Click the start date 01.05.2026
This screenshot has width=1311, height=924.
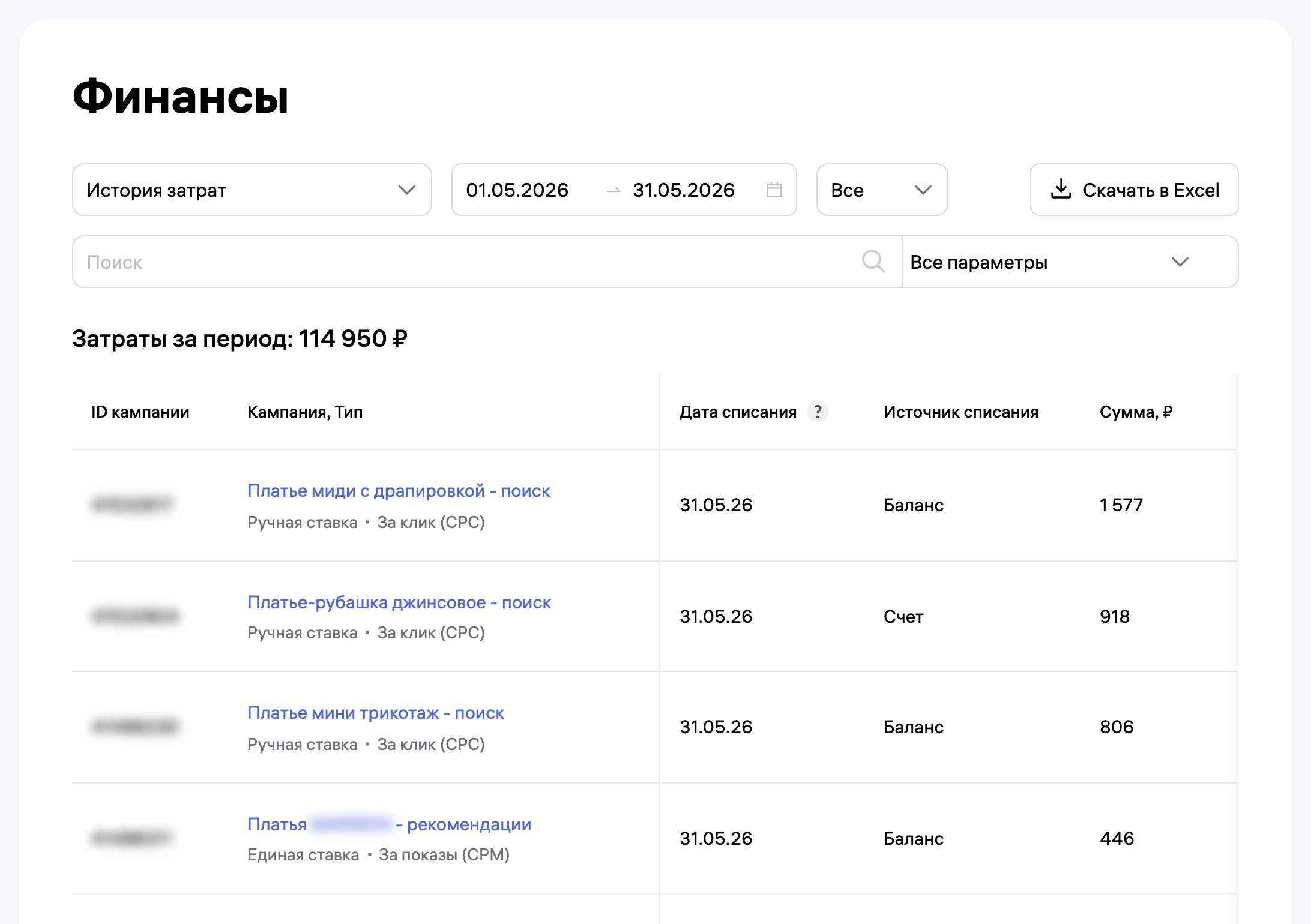pyautogui.click(x=517, y=190)
